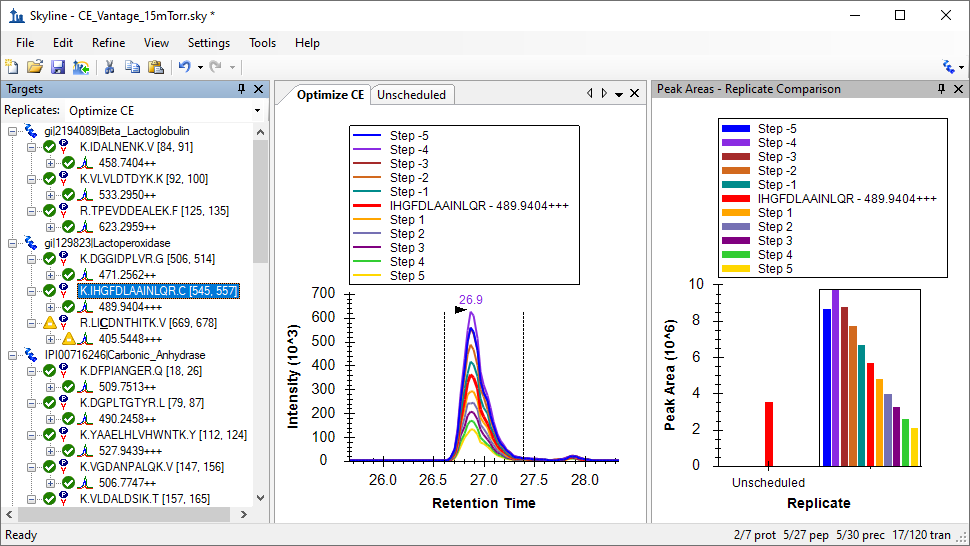Click the tab scroll right arrow
The height and width of the screenshot is (546, 970).
click(604, 93)
